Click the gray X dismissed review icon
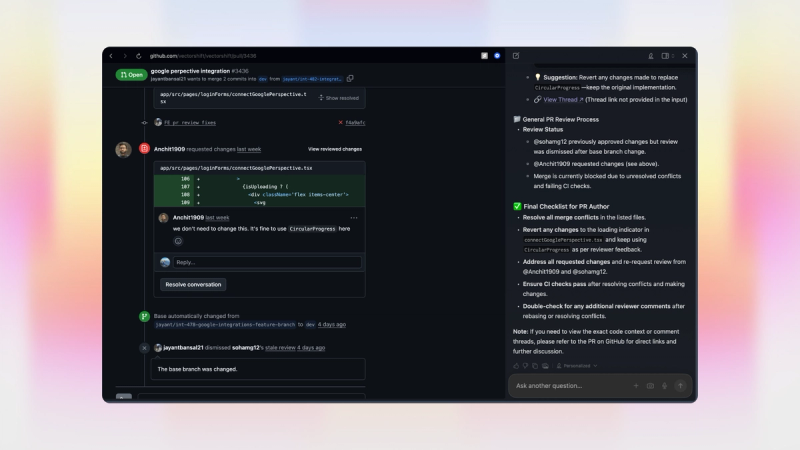 [x=144, y=348]
